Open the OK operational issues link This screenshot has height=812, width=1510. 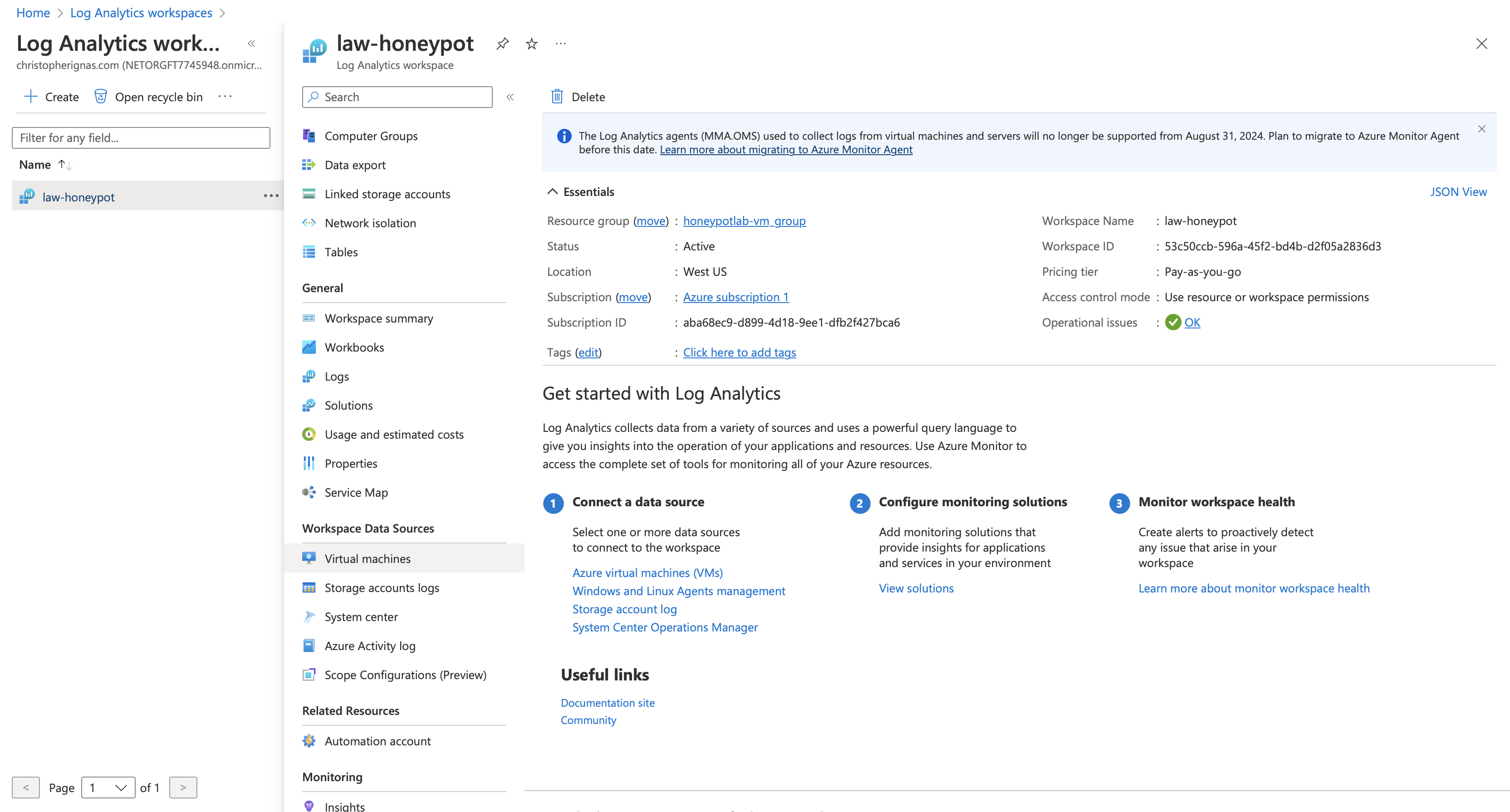[x=1192, y=322]
